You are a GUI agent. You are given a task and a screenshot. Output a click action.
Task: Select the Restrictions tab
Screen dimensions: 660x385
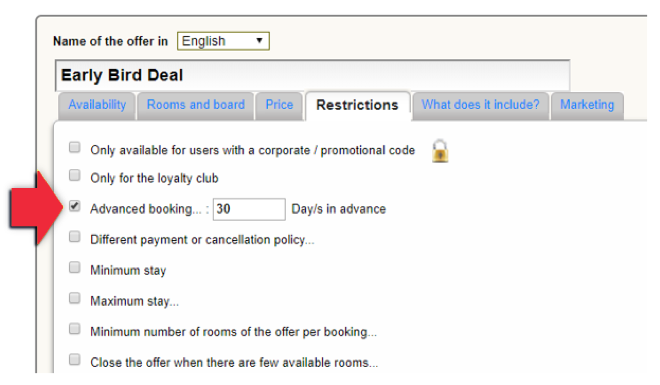coord(357,105)
